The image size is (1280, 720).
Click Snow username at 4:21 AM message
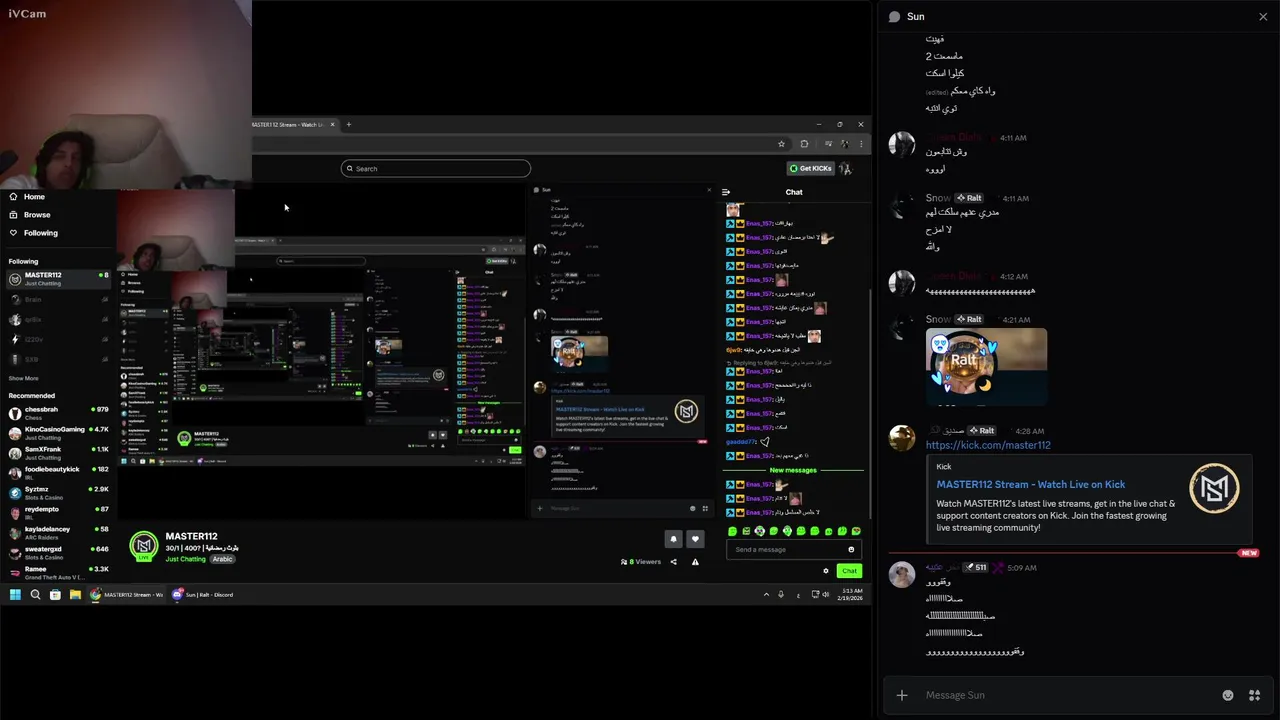(938, 319)
